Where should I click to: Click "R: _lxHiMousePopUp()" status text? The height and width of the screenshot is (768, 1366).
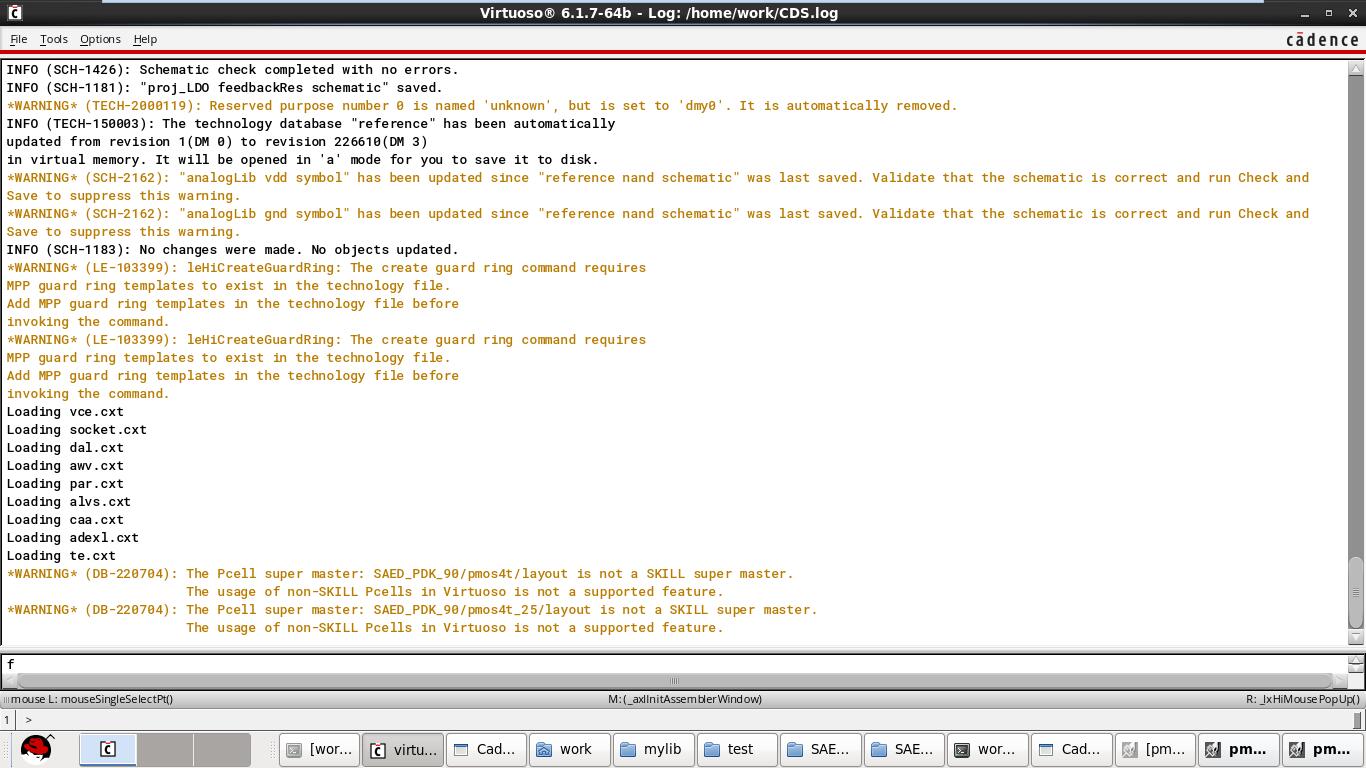(1303, 699)
